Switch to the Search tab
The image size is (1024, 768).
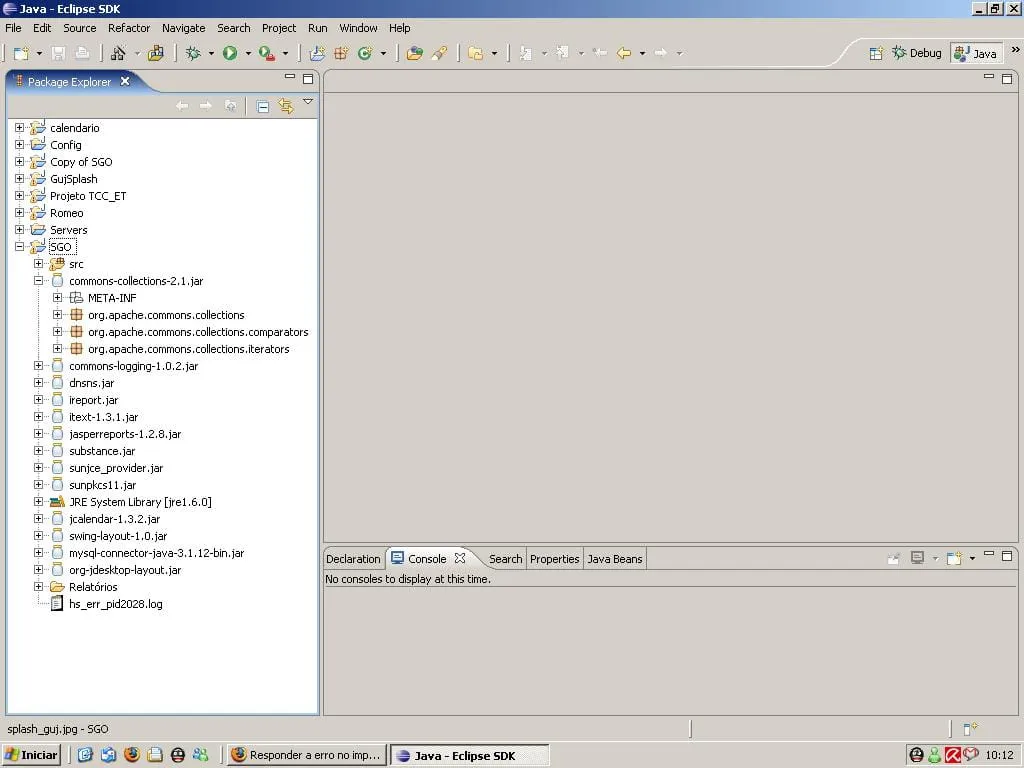pos(505,559)
